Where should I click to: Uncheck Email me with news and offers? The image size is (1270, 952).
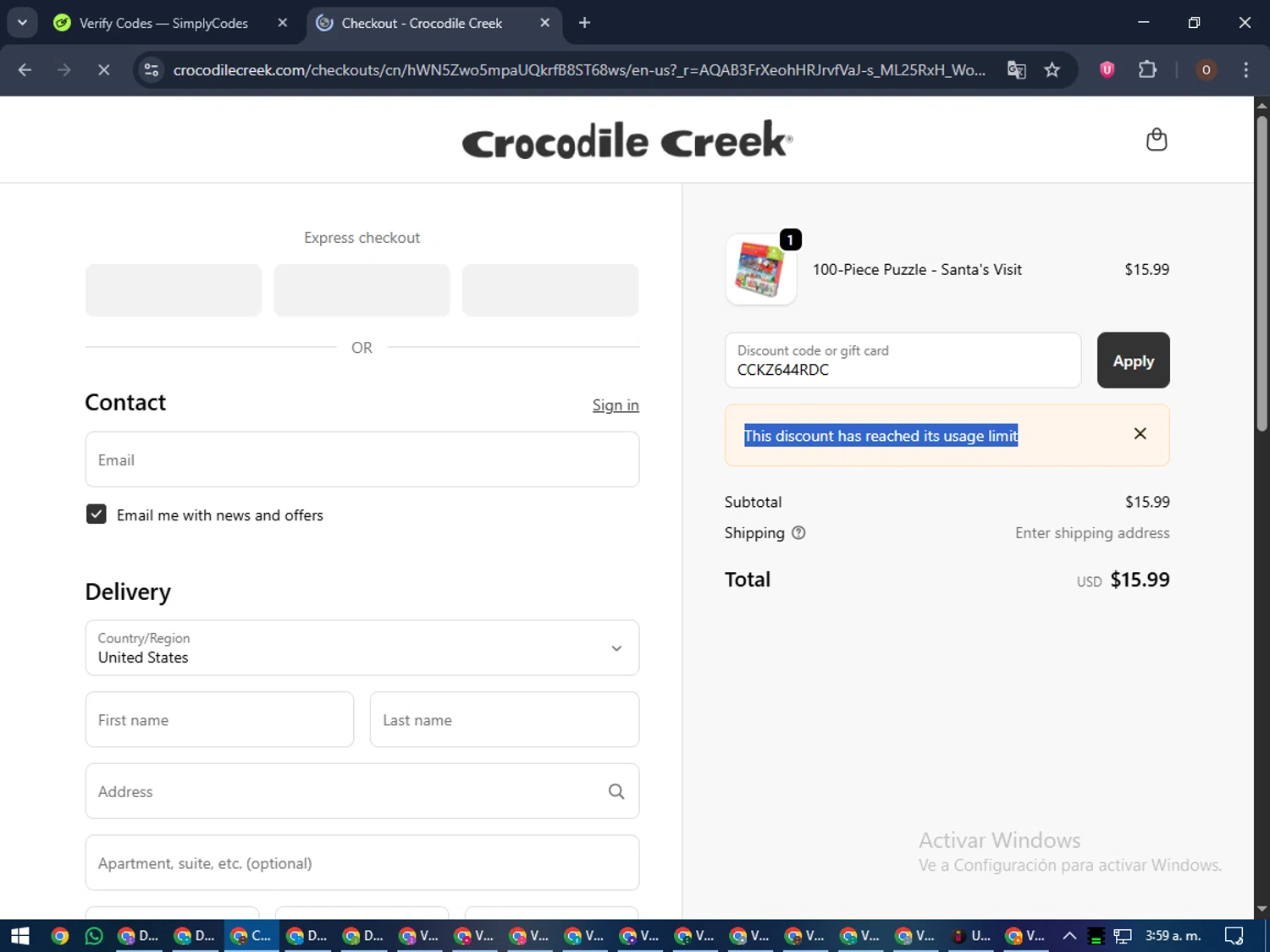[x=97, y=515]
